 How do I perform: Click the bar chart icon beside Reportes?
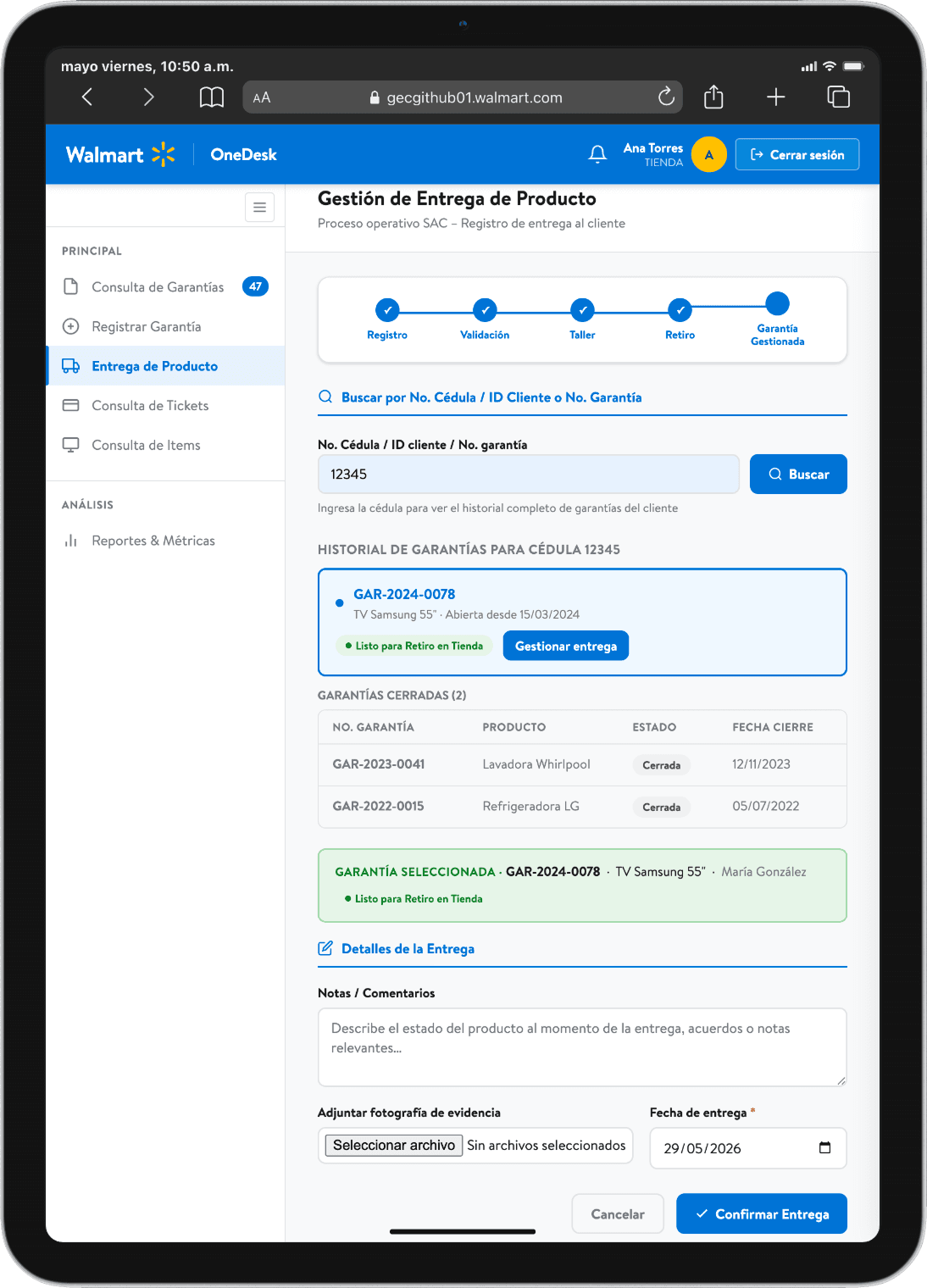(71, 541)
